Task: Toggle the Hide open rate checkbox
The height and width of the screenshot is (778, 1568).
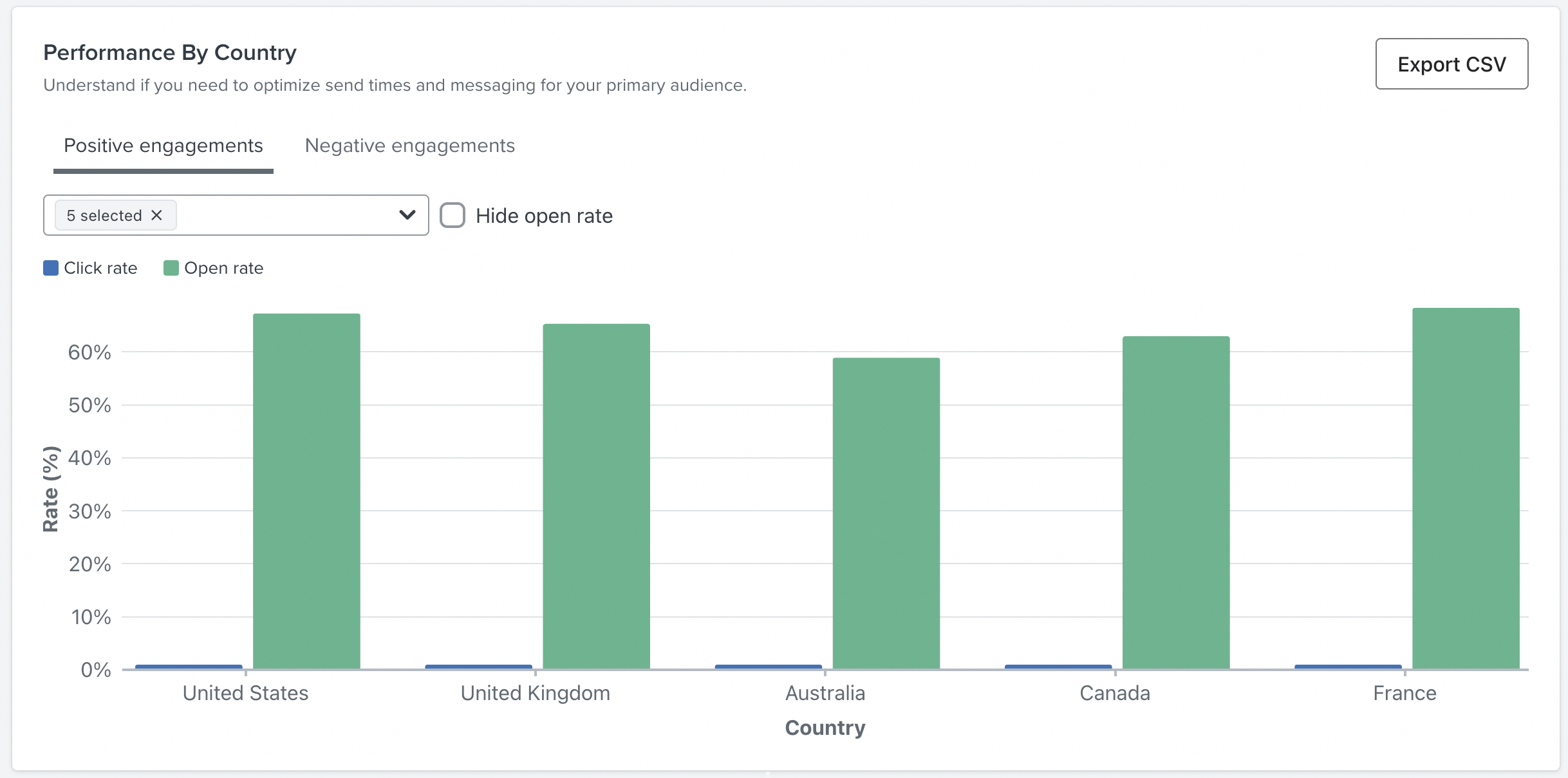Action: pos(452,215)
